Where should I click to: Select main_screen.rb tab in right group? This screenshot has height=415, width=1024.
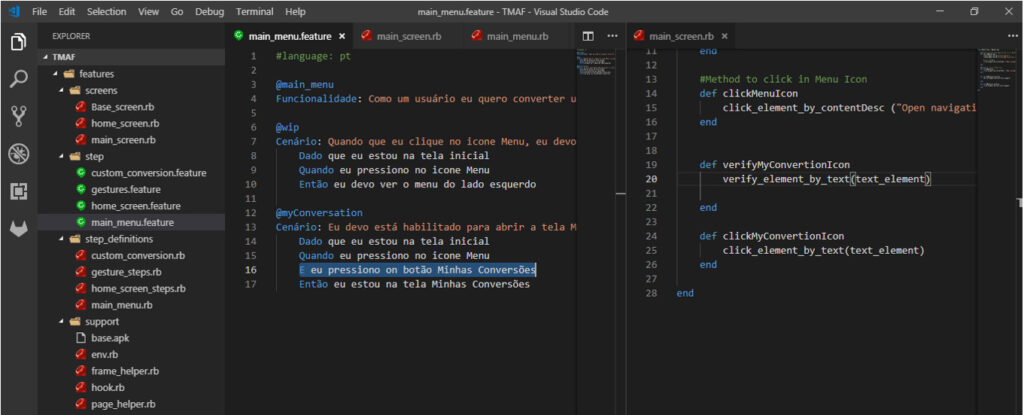[x=681, y=36]
